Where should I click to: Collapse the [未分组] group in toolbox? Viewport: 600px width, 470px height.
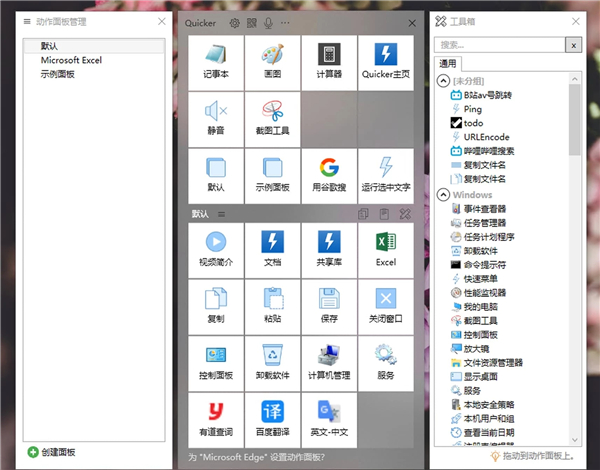click(443, 80)
